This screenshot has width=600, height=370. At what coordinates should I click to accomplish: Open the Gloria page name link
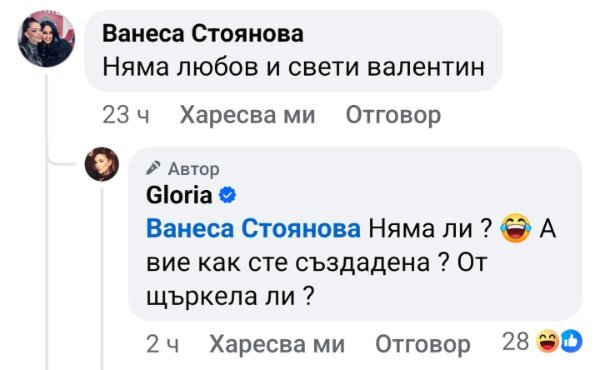pos(179,195)
